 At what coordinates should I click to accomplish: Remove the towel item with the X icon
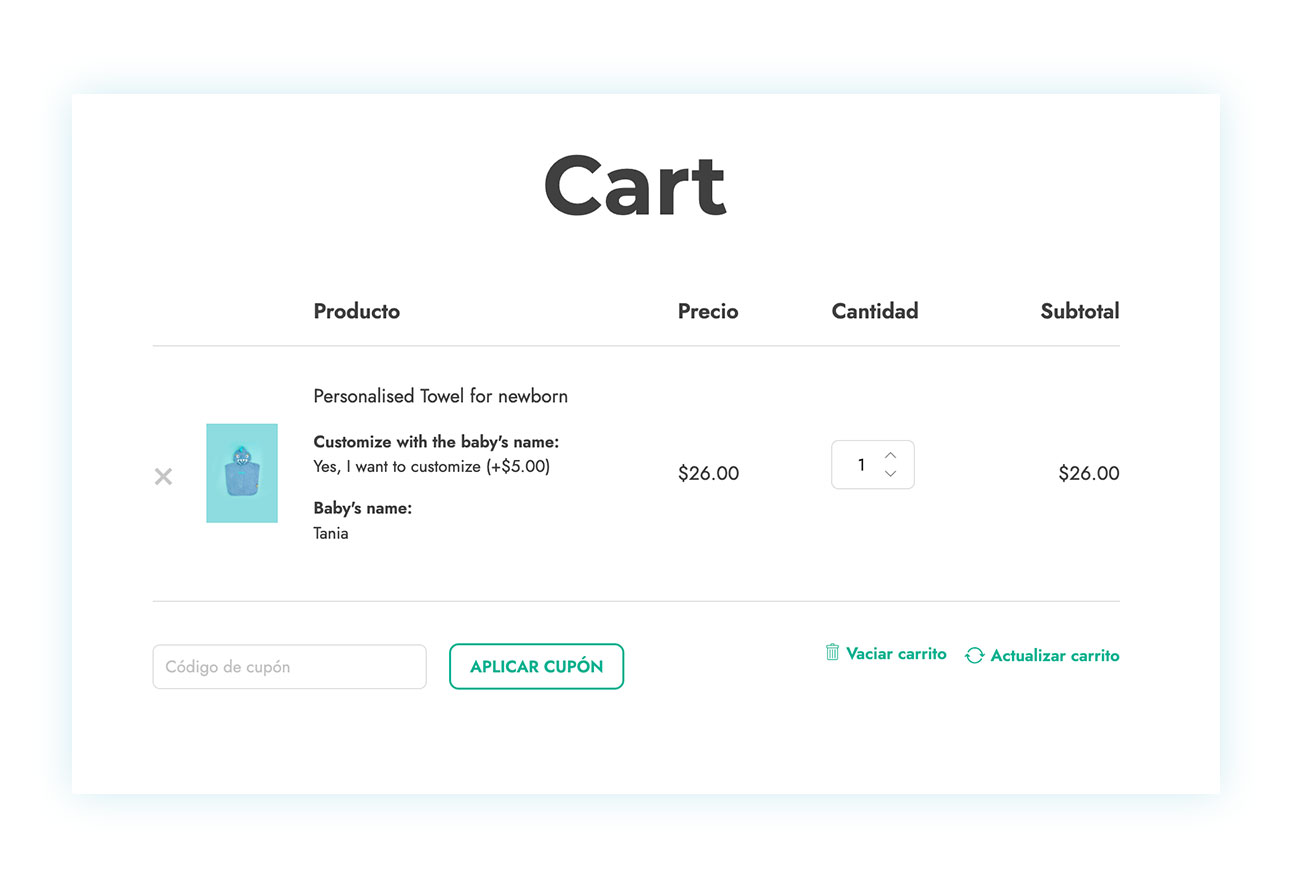(163, 477)
